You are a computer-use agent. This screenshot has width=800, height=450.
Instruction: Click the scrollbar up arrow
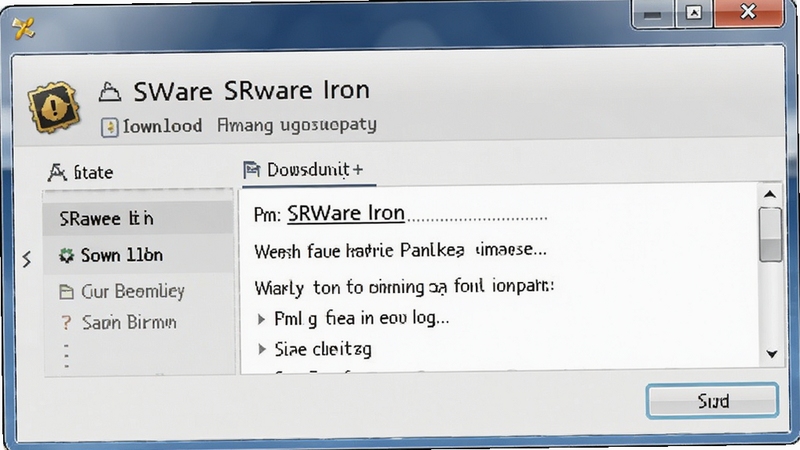[x=770, y=194]
